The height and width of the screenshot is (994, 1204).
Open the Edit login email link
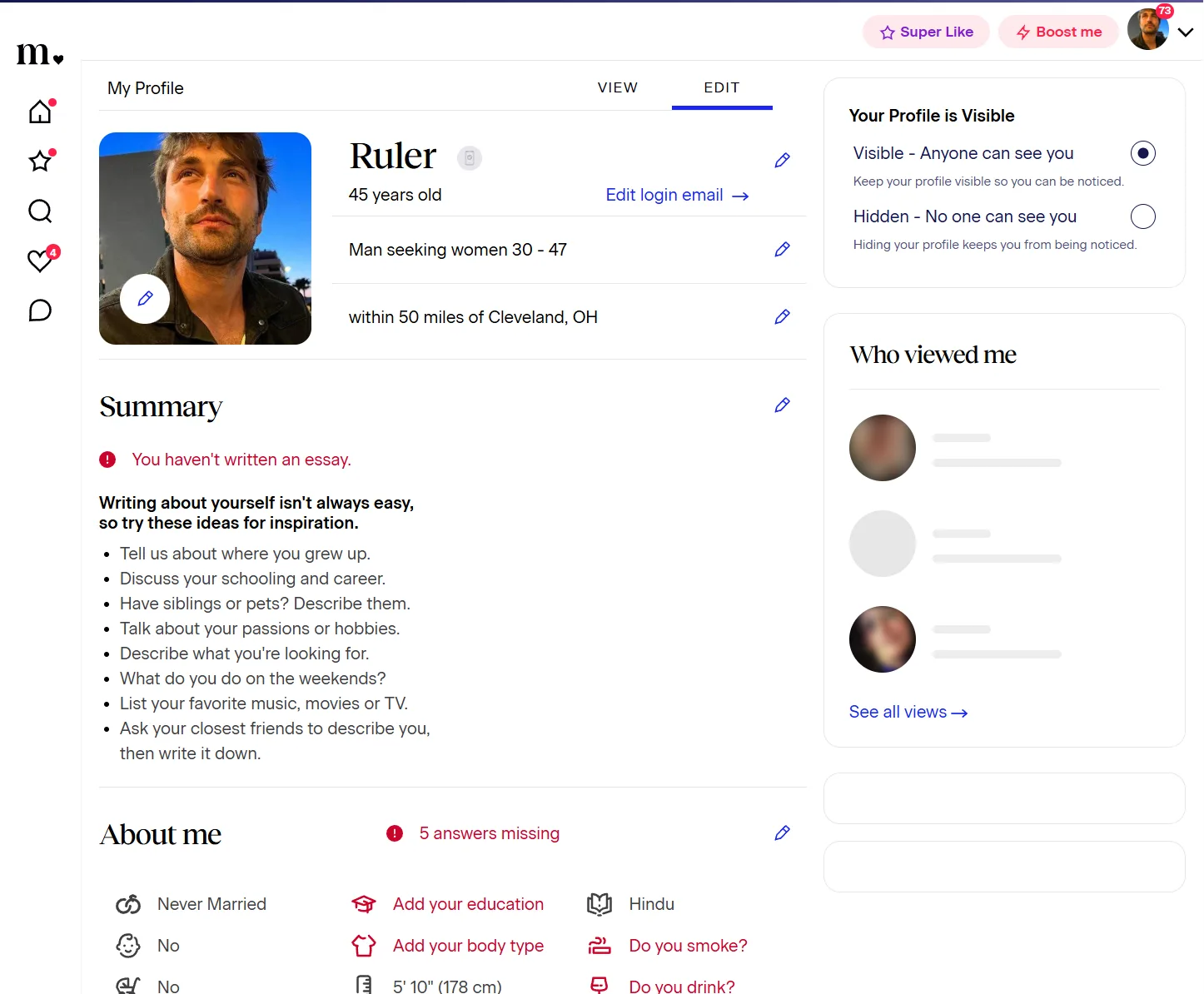click(x=677, y=195)
